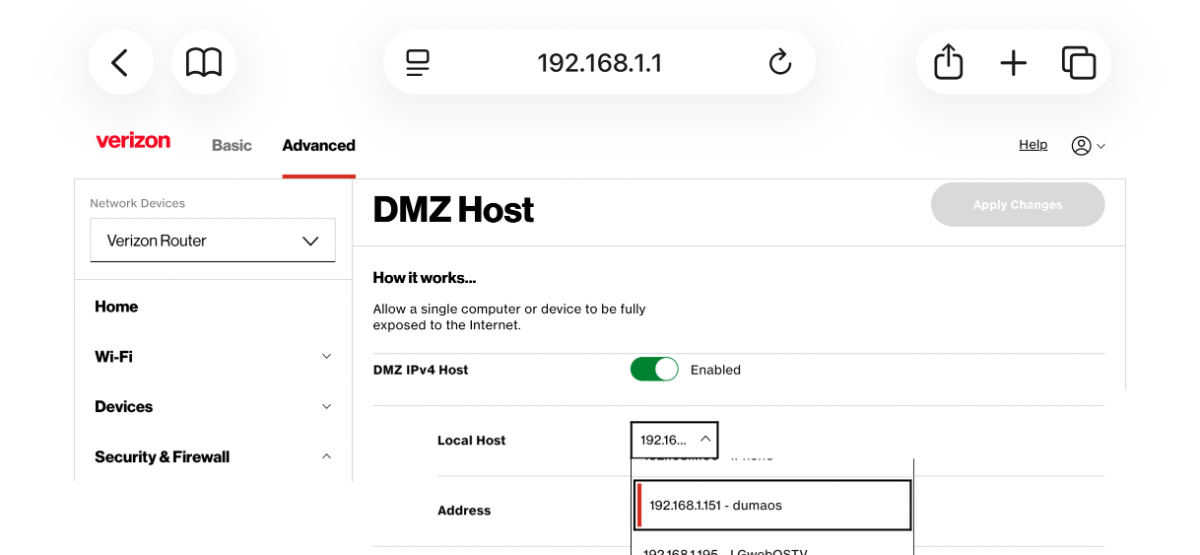
Task: Open page settings icon in address bar
Action: (417, 63)
